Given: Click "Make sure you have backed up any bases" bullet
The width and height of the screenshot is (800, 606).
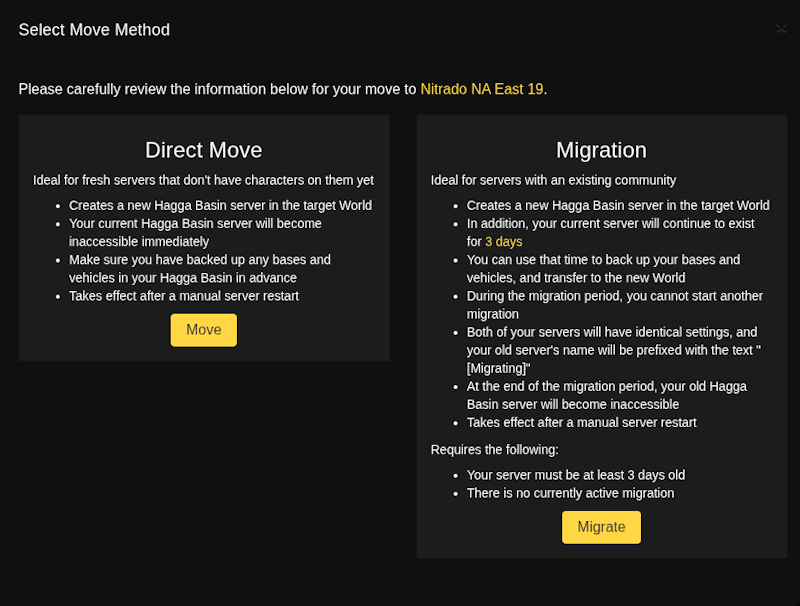Looking at the screenshot, I should pos(199,269).
